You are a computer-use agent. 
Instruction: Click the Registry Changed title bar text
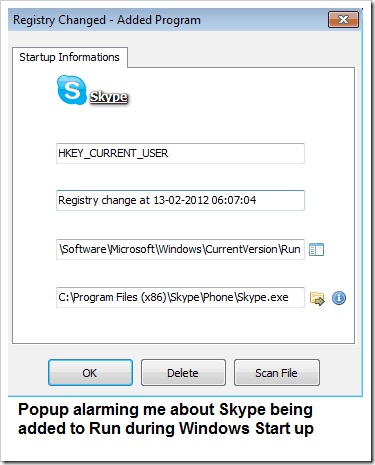[x=107, y=20]
